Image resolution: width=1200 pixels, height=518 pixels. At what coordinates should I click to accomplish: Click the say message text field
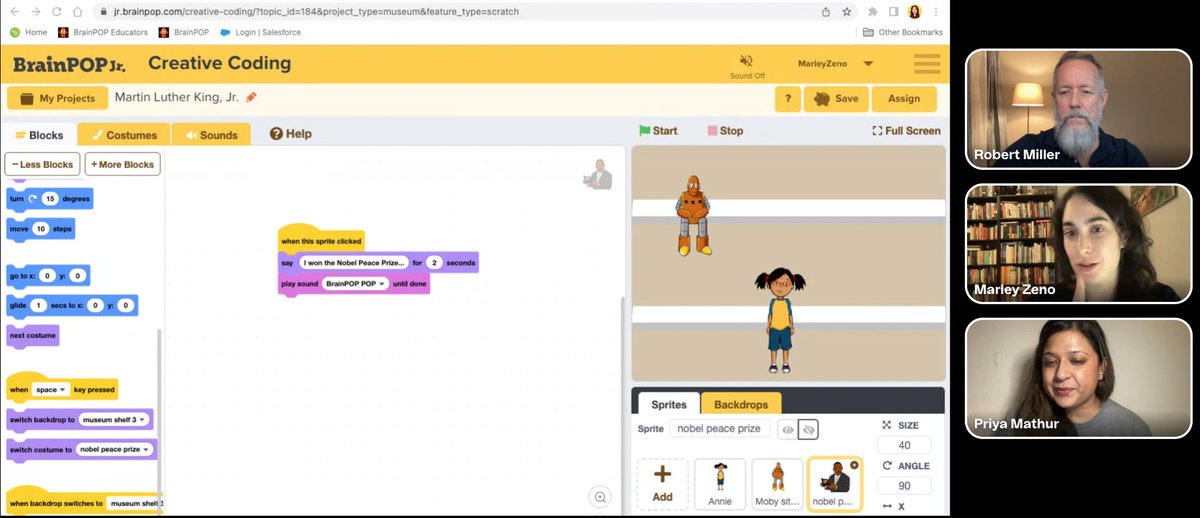(x=354, y=262)
